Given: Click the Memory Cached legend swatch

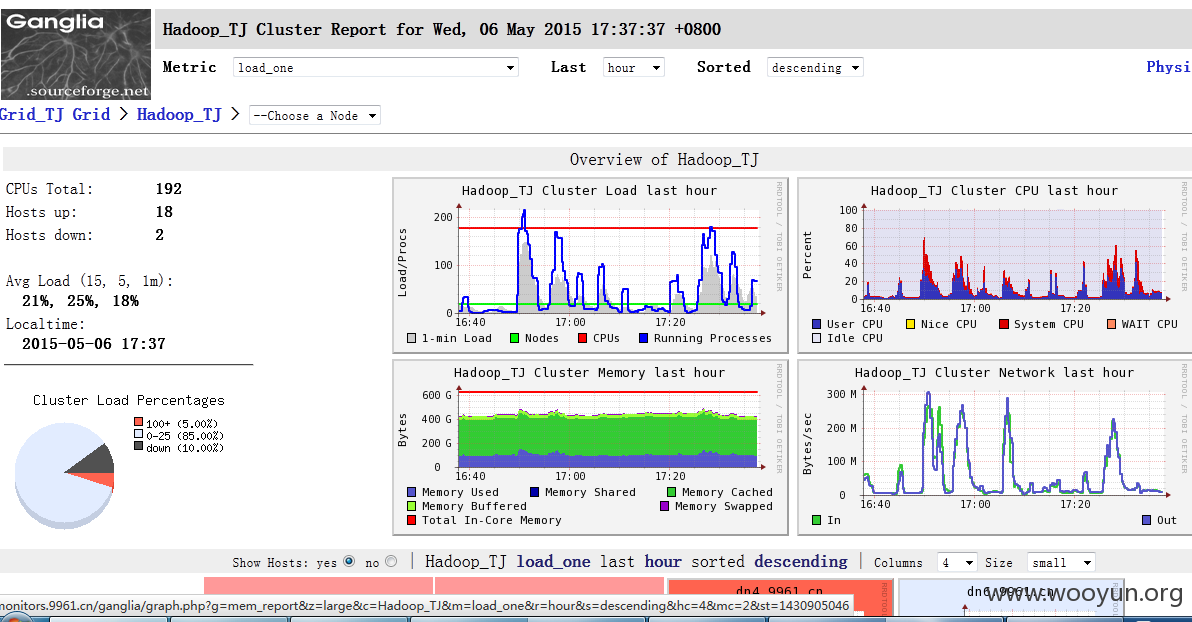Looking at the screenshot, I should coord(671,492).
